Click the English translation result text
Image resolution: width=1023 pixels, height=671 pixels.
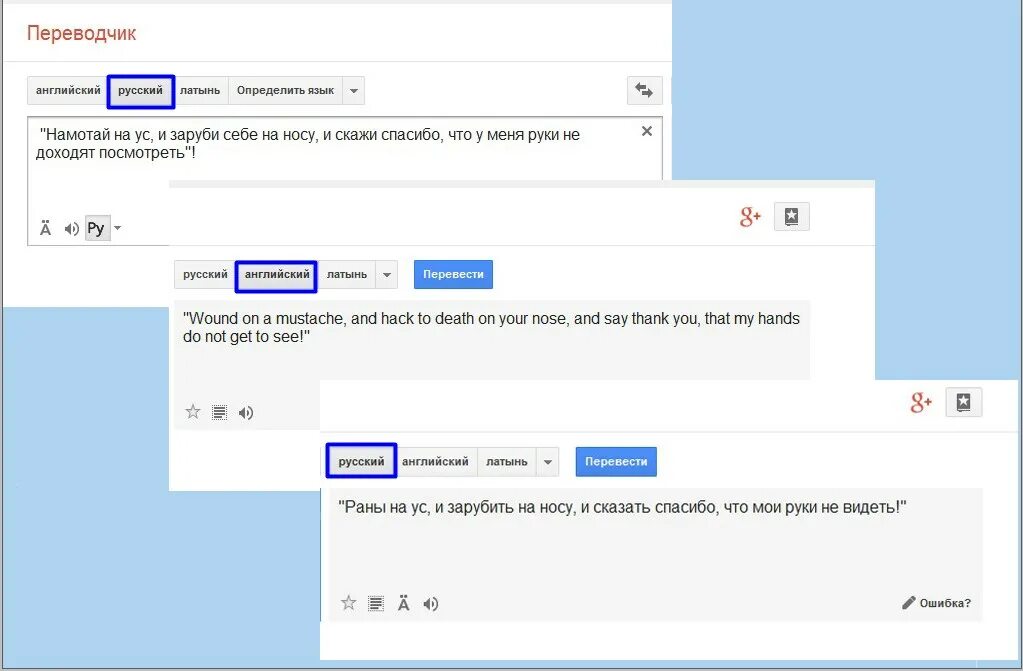491,328
